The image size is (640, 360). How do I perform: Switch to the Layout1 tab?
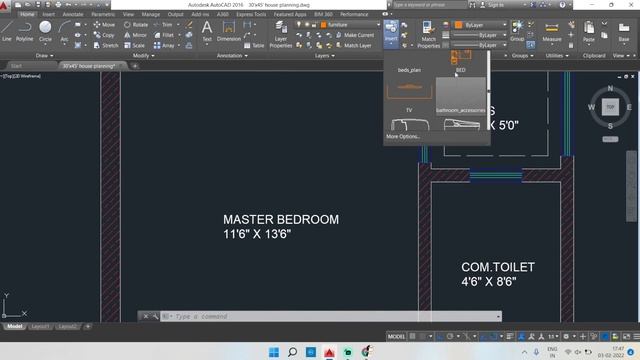click(x=40, y=327)
